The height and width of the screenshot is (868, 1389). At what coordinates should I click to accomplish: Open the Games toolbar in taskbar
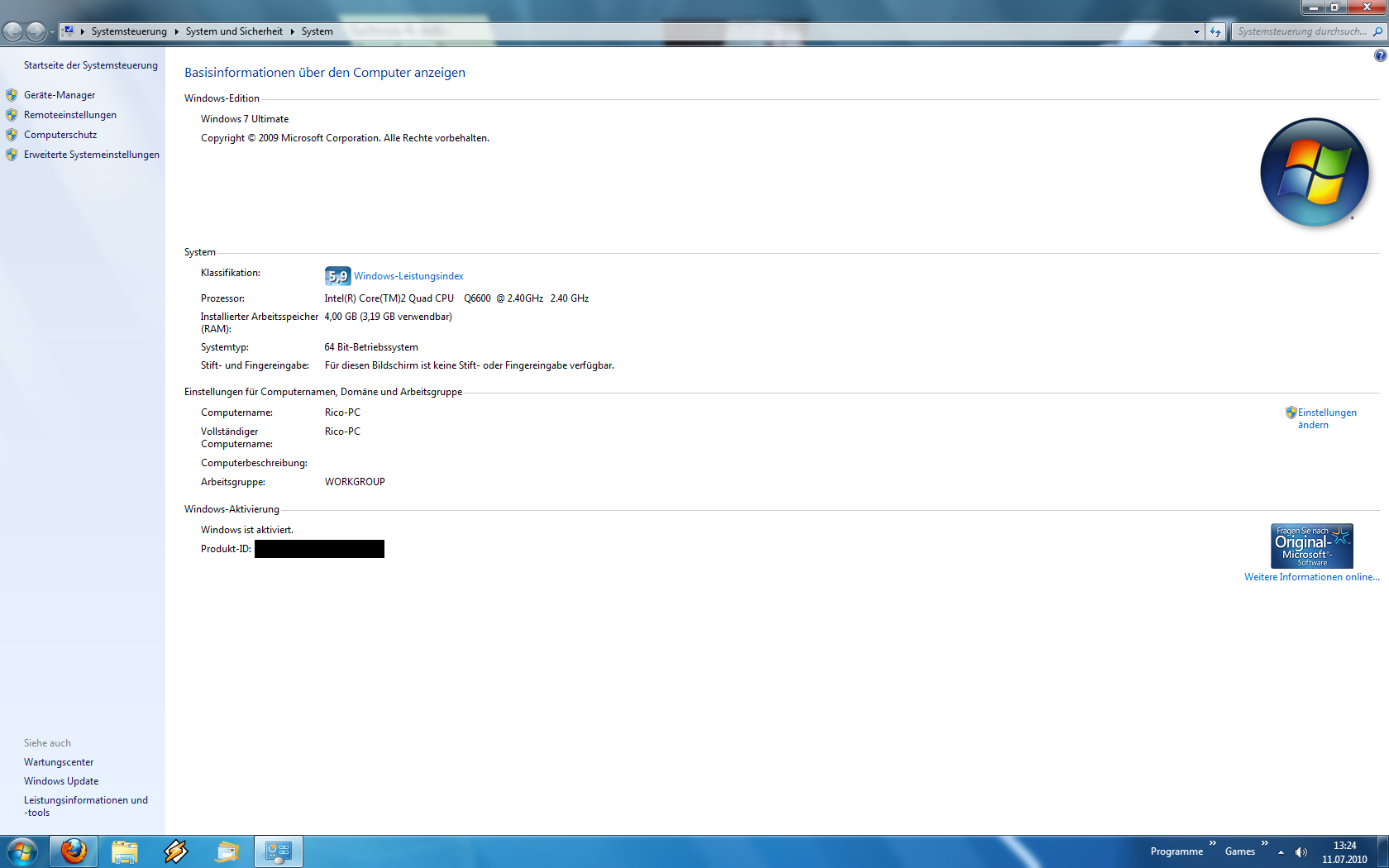1240,851
